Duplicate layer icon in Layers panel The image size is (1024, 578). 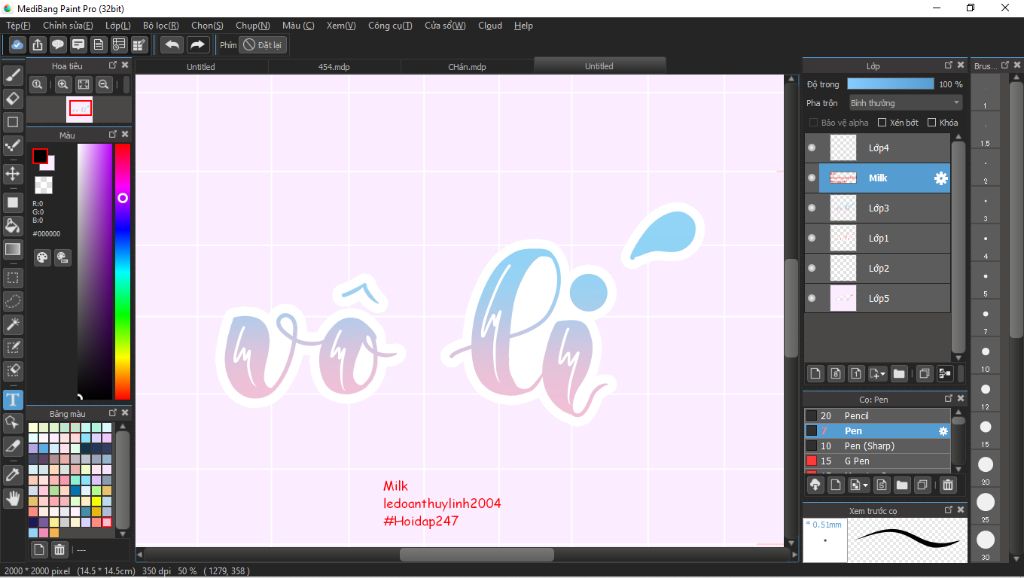pyautogui.click(x=924, y=374)
